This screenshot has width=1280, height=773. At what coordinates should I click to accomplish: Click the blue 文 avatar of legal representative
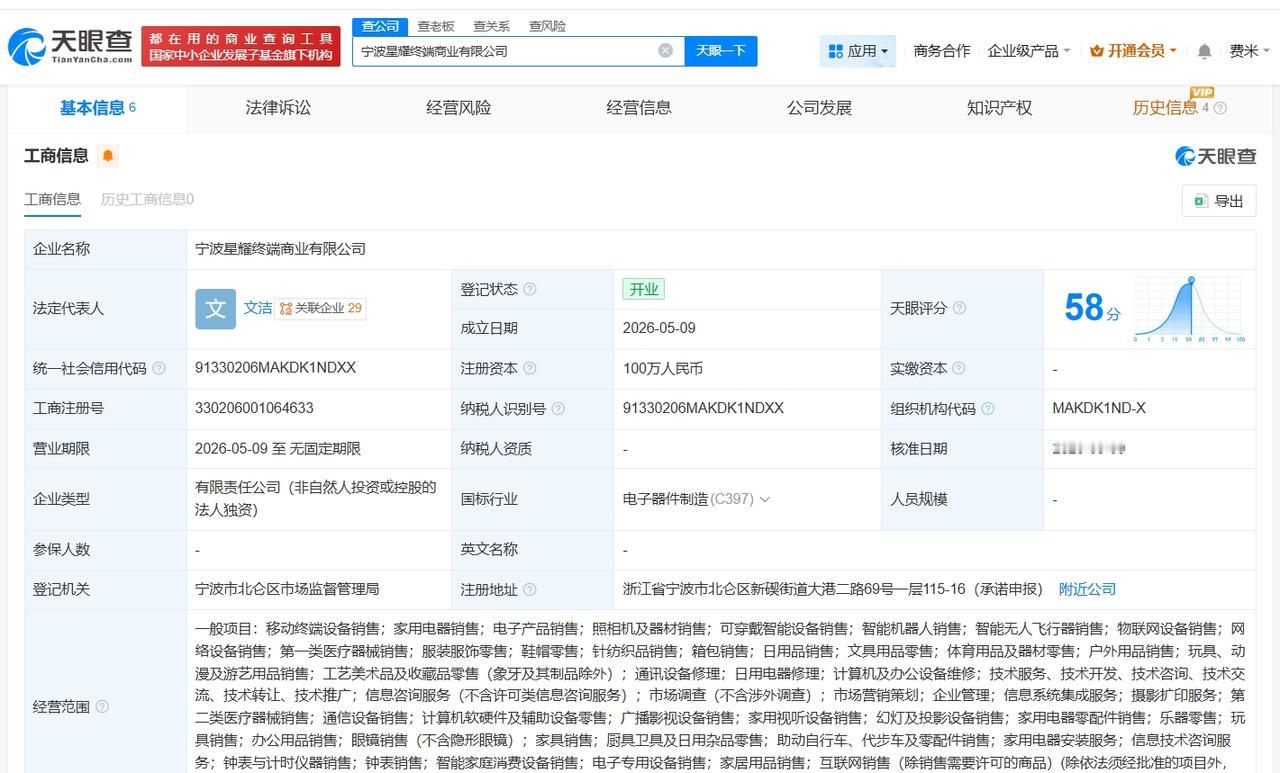(215, 309)
